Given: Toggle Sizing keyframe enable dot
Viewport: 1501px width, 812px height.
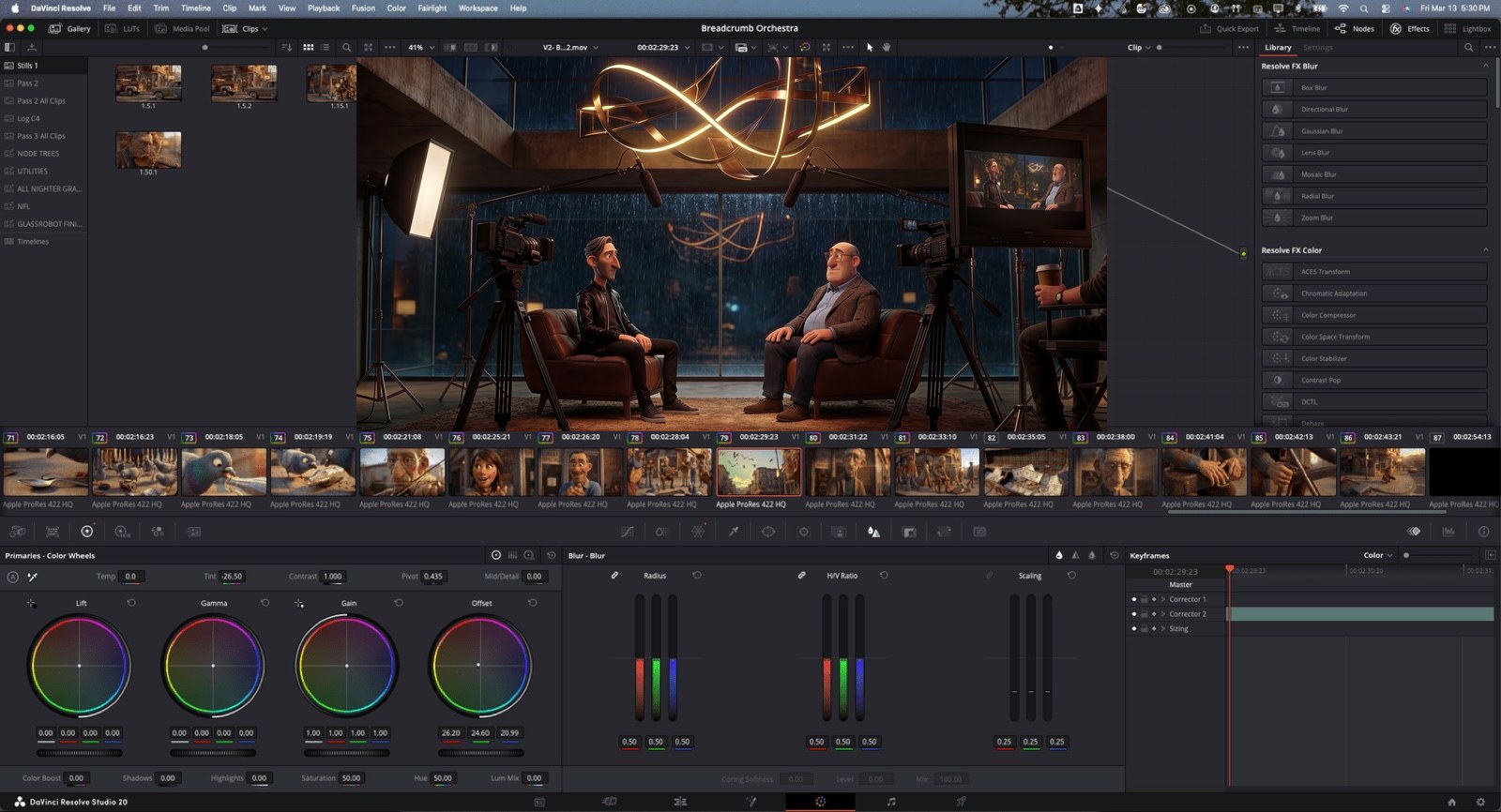Looking at the screenshot, I should click(1134, 629).
